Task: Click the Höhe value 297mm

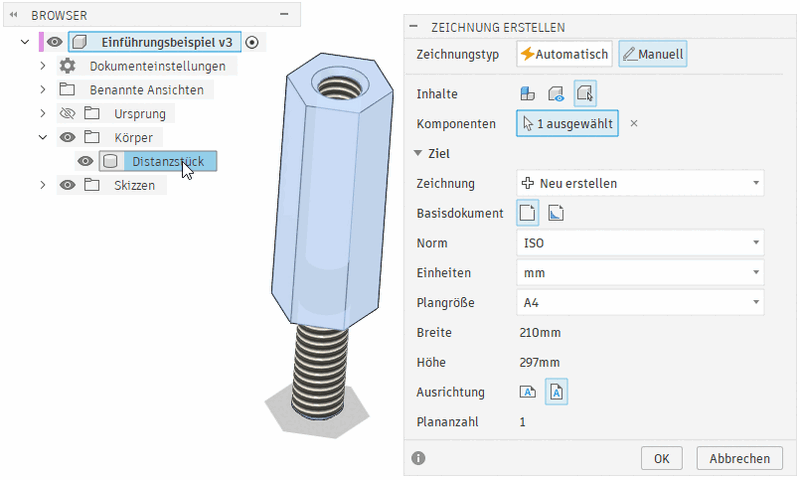Action: (539, 363)
